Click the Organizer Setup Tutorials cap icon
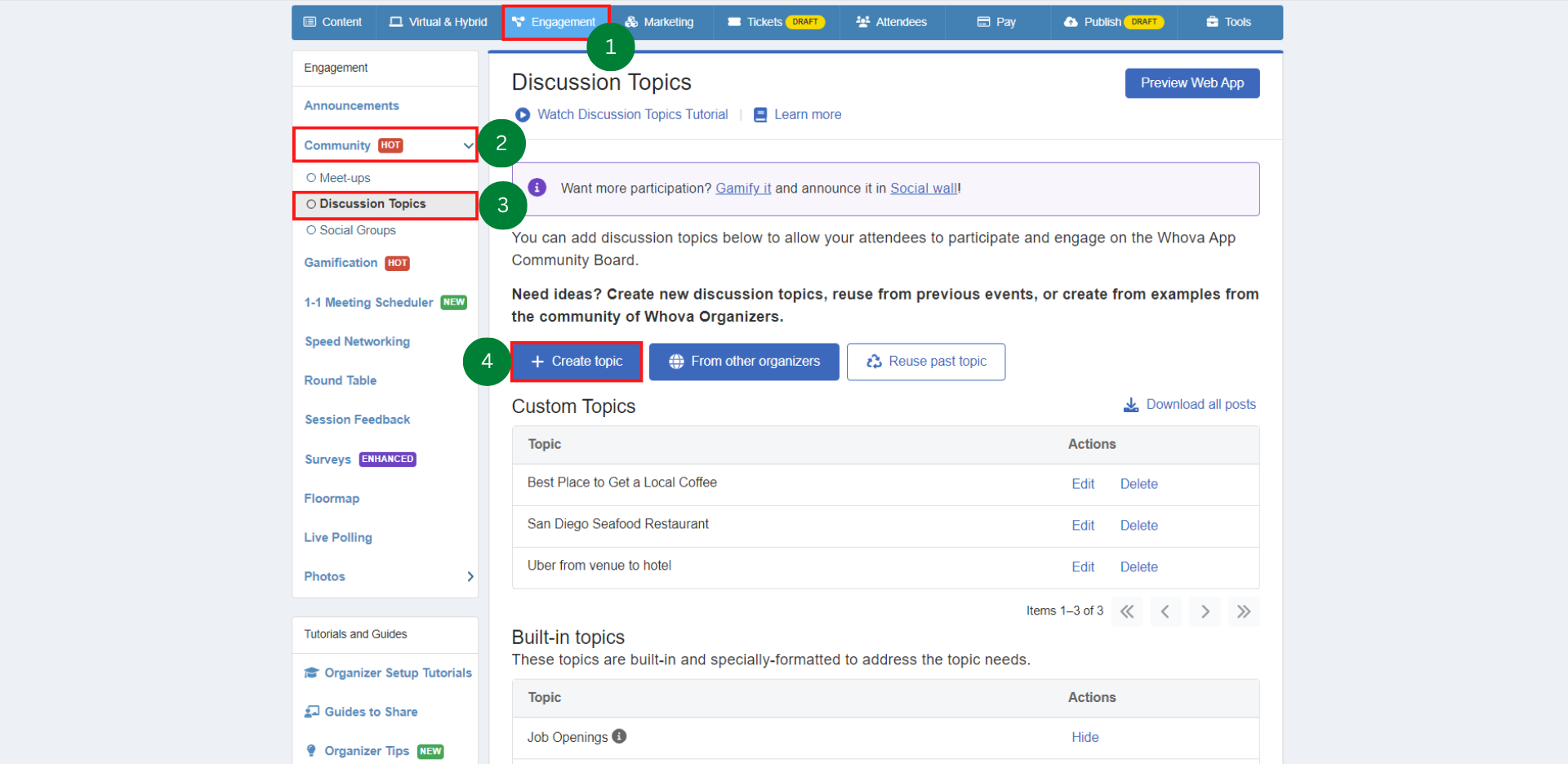This screenshot has height=764, width=1568. tap(311, 673)
